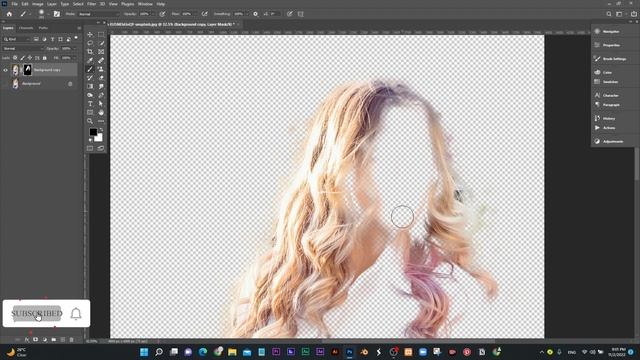Open the File menu
The image size is (640, 360).
(x=15, y=4)
